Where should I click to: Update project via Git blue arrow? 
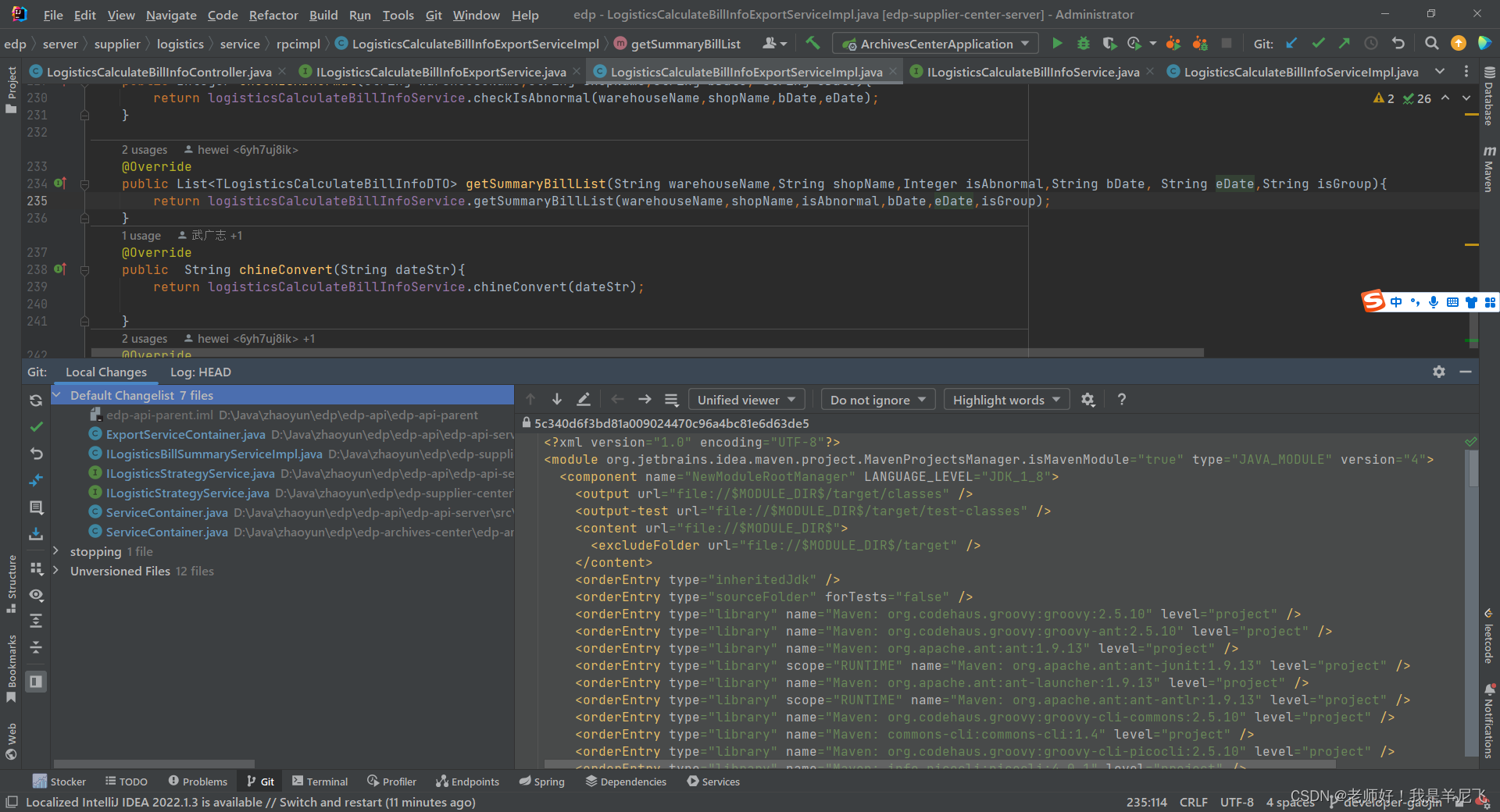1291,44
